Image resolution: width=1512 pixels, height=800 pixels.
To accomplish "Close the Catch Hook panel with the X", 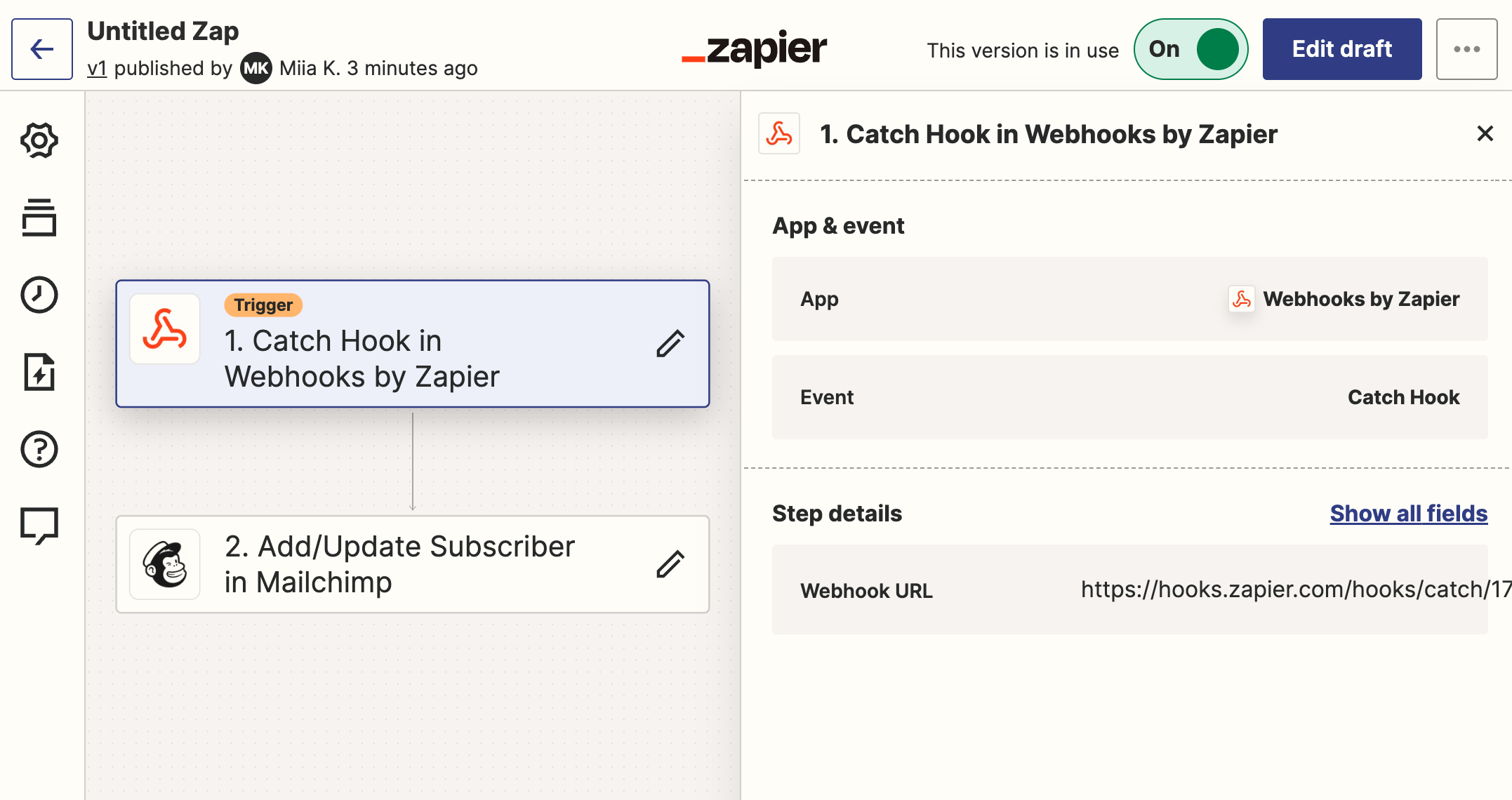I will [x=1485, y=133].
